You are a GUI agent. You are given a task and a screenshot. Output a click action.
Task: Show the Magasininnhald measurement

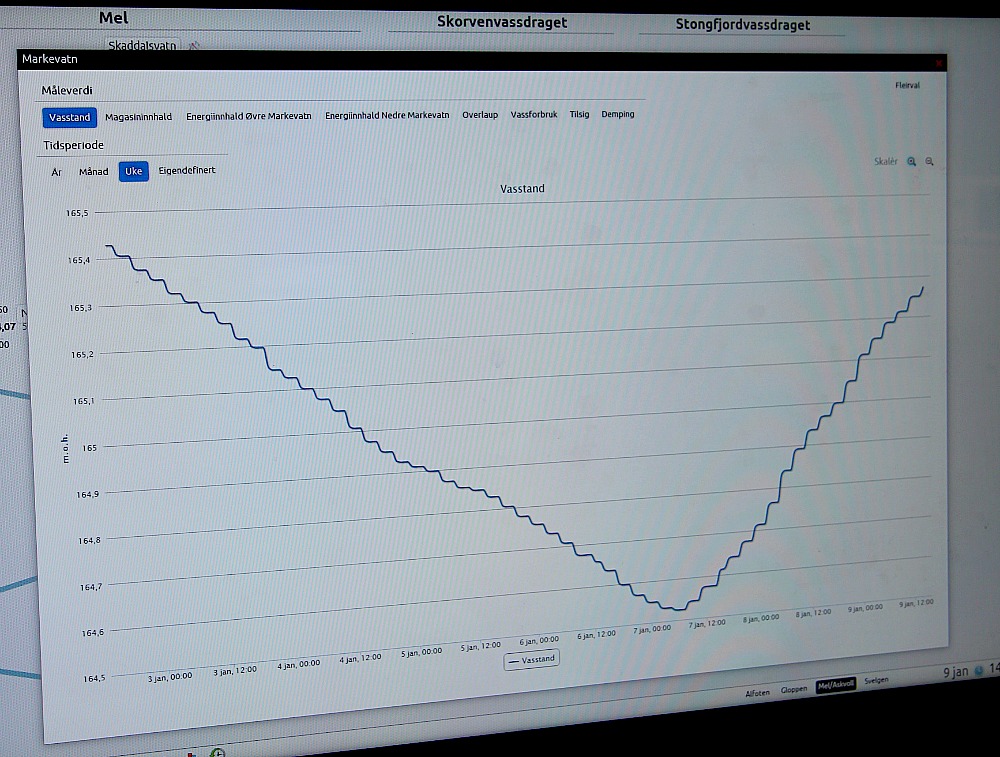(138, 117)
